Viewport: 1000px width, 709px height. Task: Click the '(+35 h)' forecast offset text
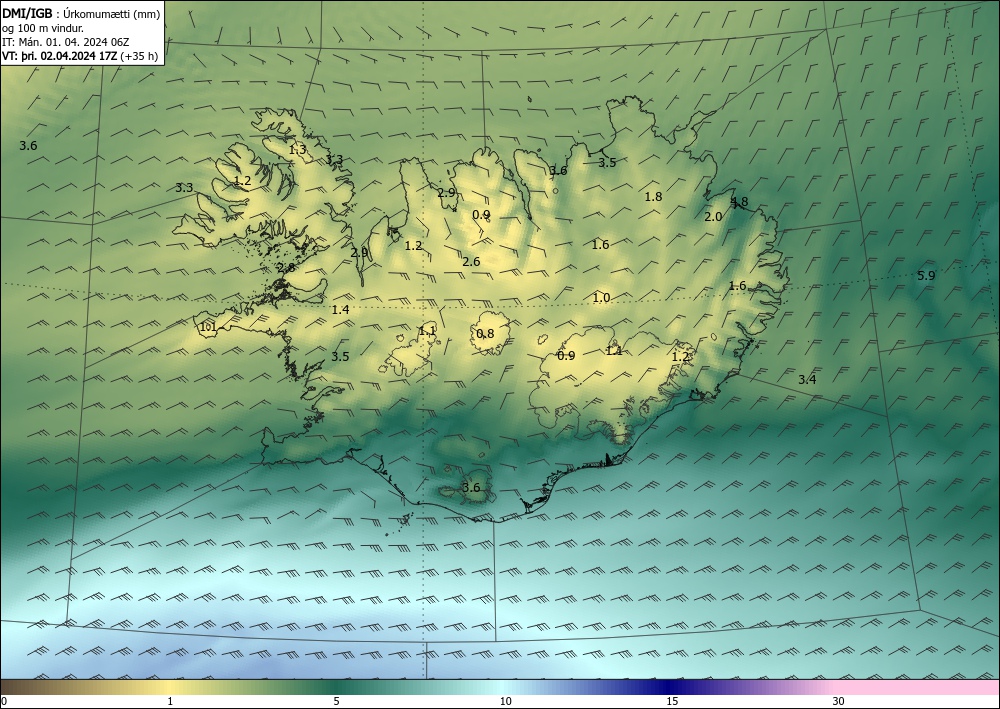pyautogui.click(x=139, y=55)
